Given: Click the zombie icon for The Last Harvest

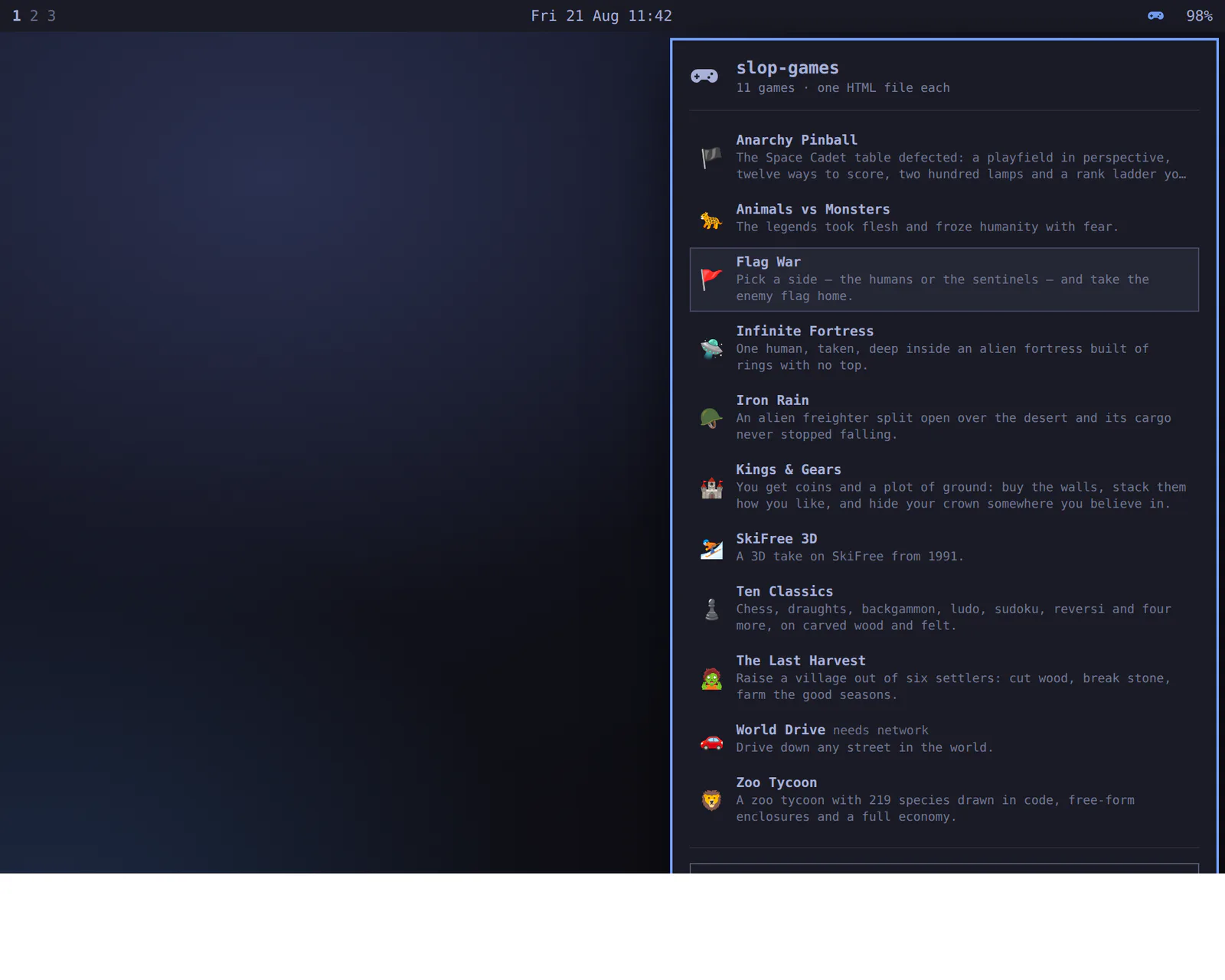Looking at the screenshot, I should tap(711, 678).
